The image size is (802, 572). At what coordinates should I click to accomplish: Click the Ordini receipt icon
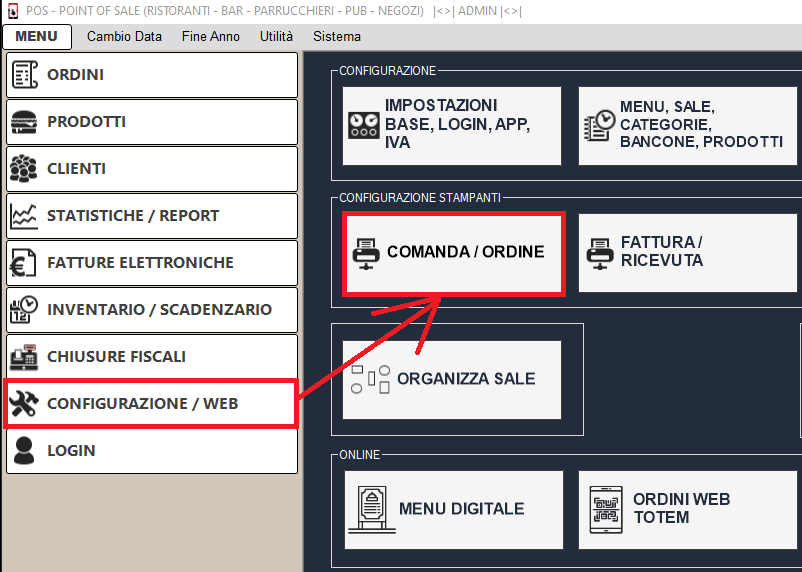[24, 75]
